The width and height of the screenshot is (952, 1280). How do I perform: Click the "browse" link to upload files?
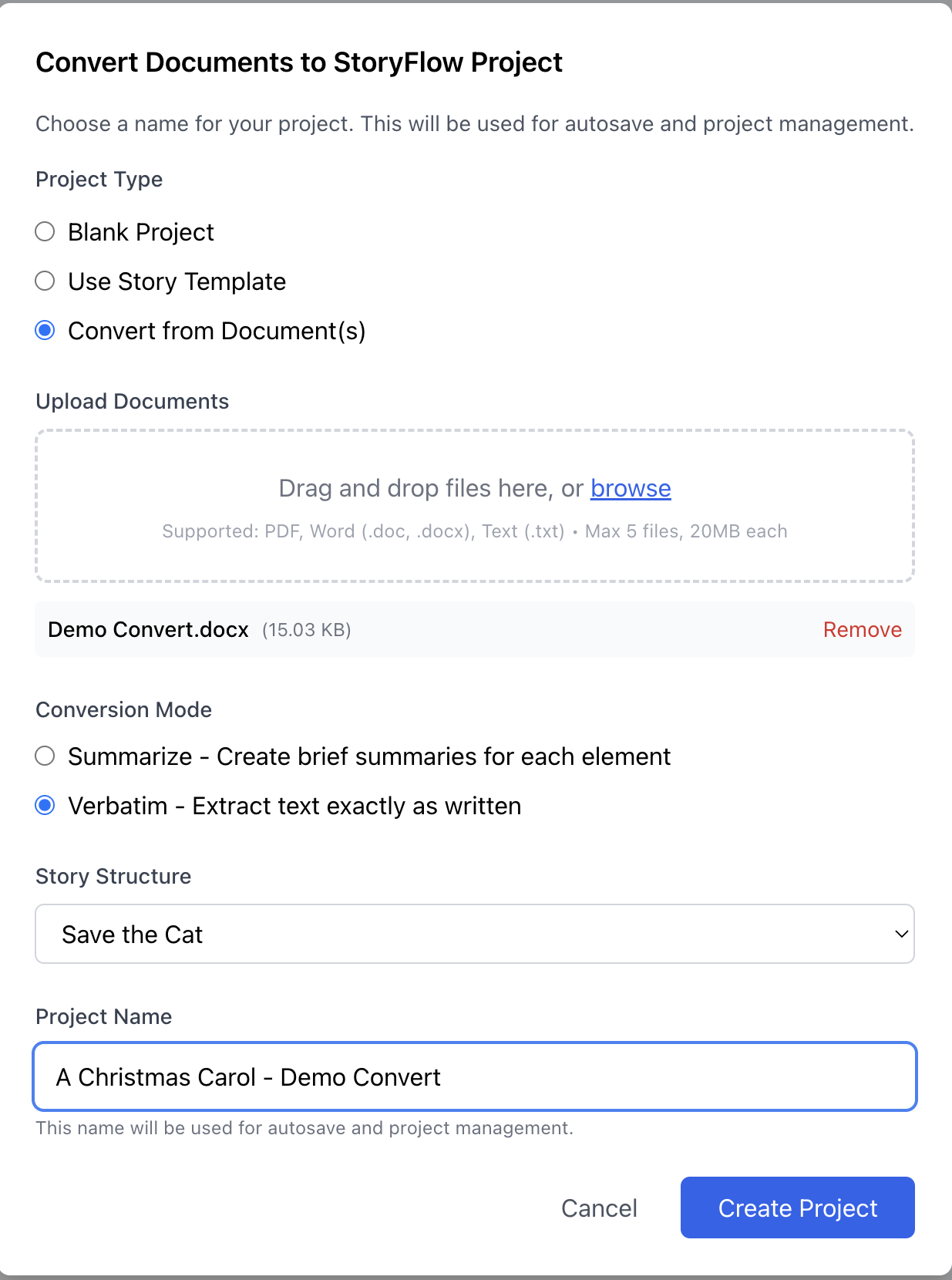coord(631,488)
